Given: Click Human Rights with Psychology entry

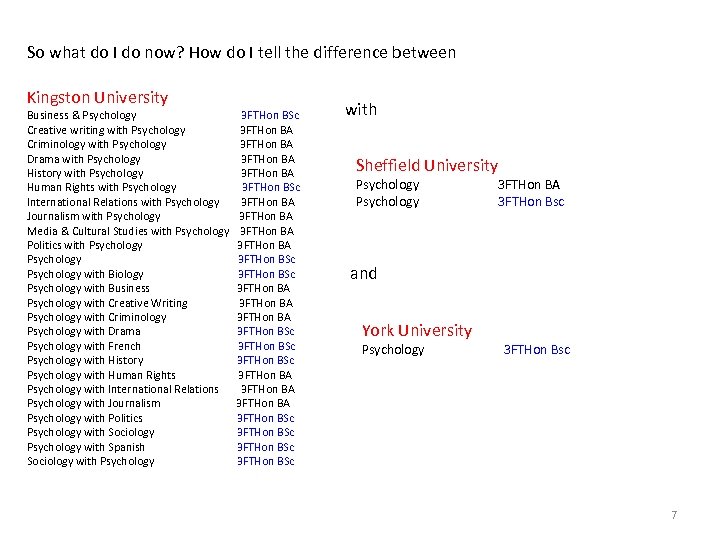Looking at the screenshot, I should click(x=102, y=187).
